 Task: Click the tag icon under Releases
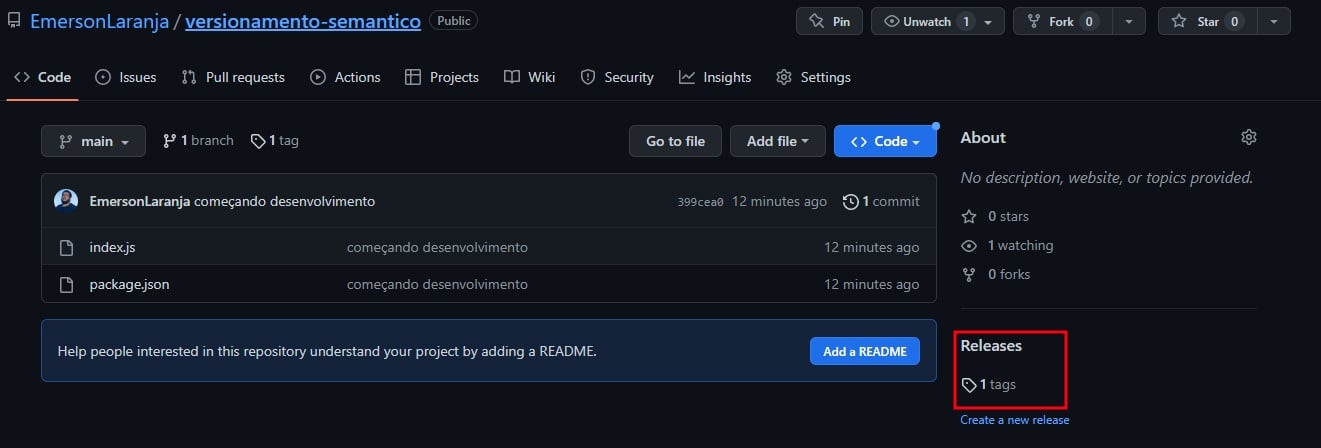click(969, 384)
